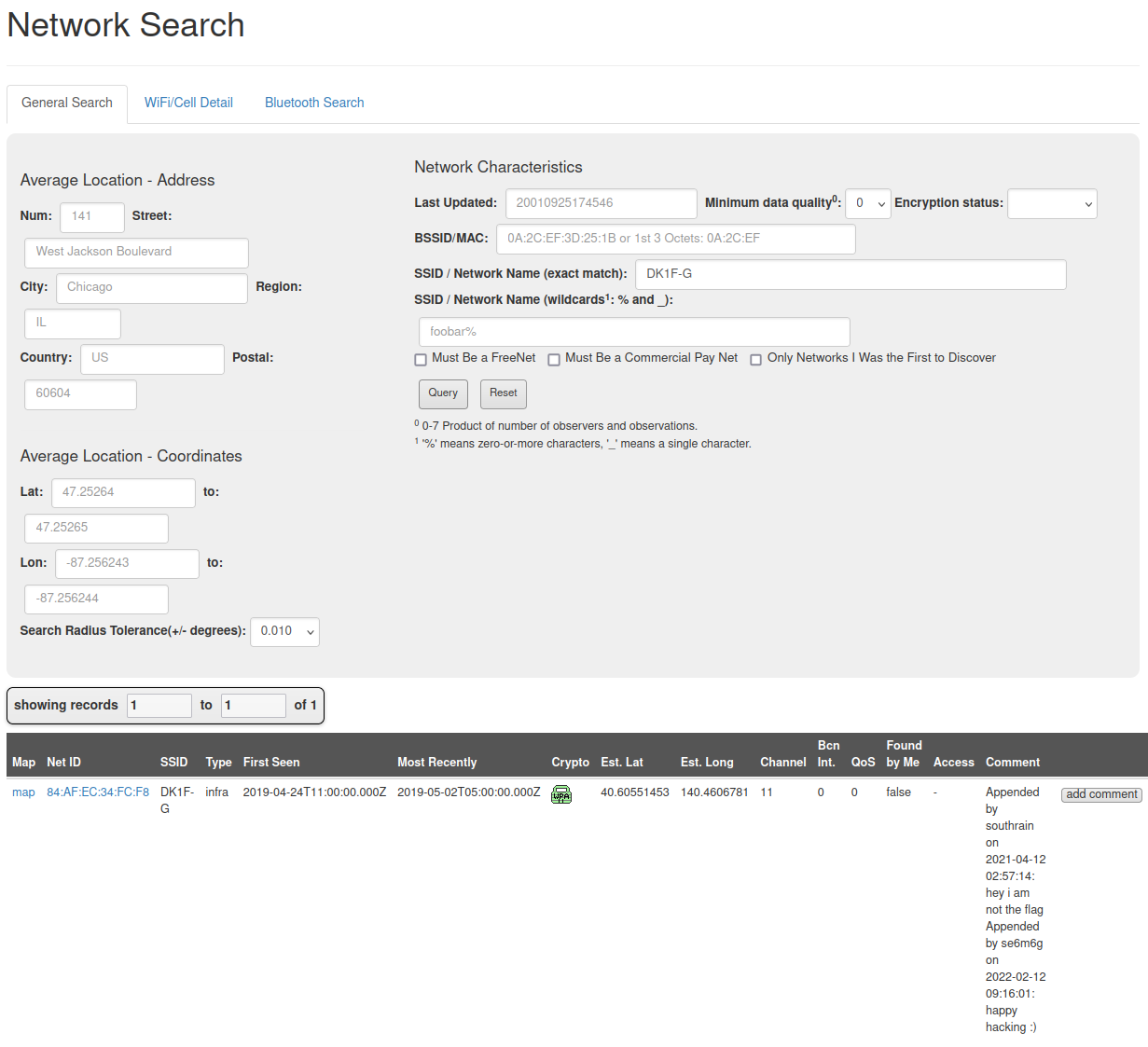Click the Most Recently column header
Screen dimensions: 1148x1047
437,763
